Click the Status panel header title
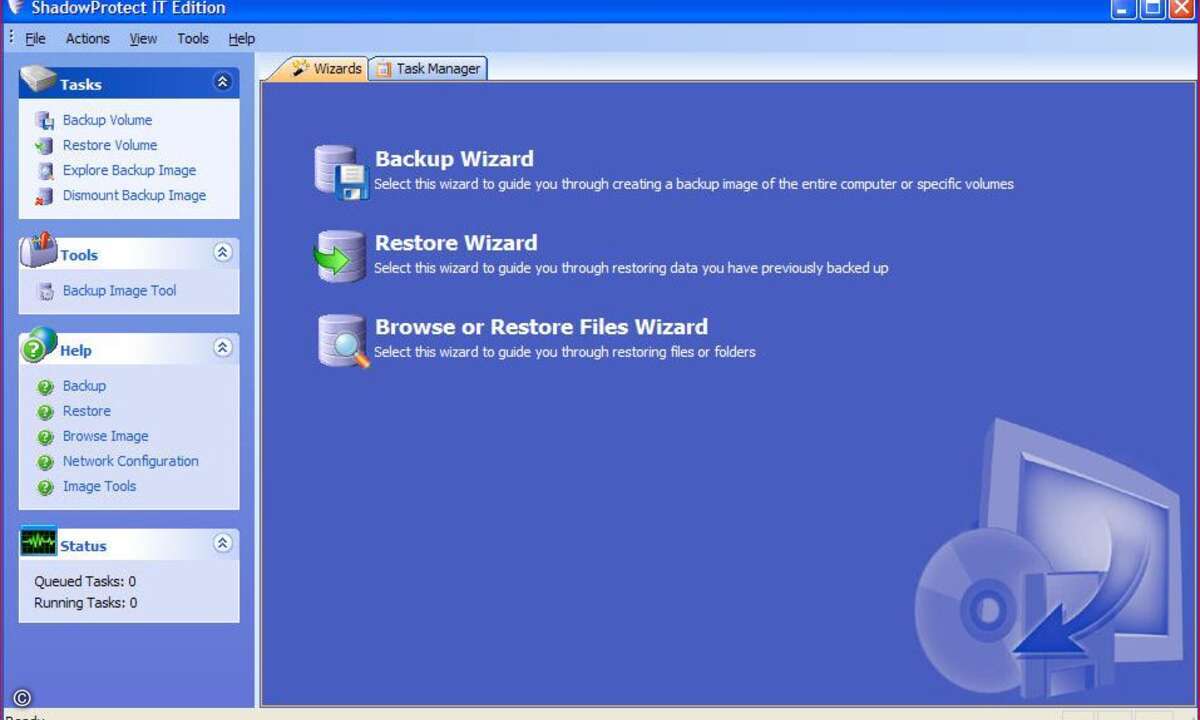 click(83, 546)
